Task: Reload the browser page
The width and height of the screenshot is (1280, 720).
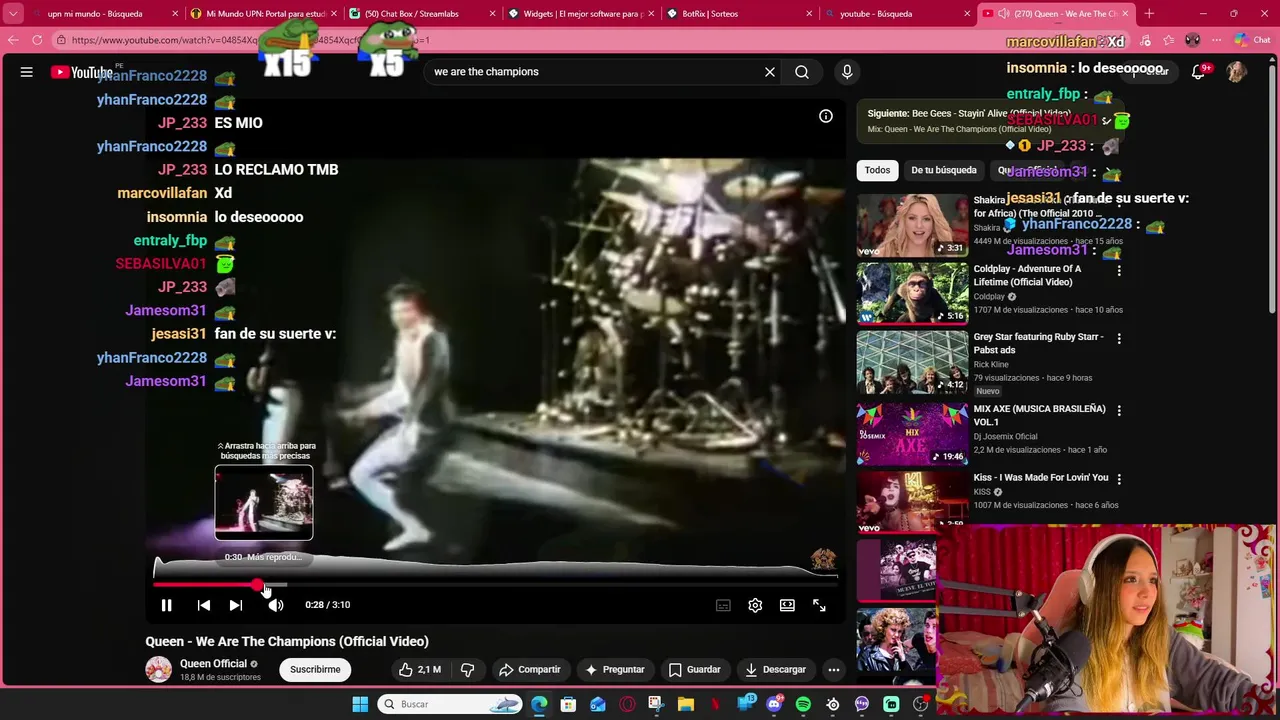Action: click(37, 40)
